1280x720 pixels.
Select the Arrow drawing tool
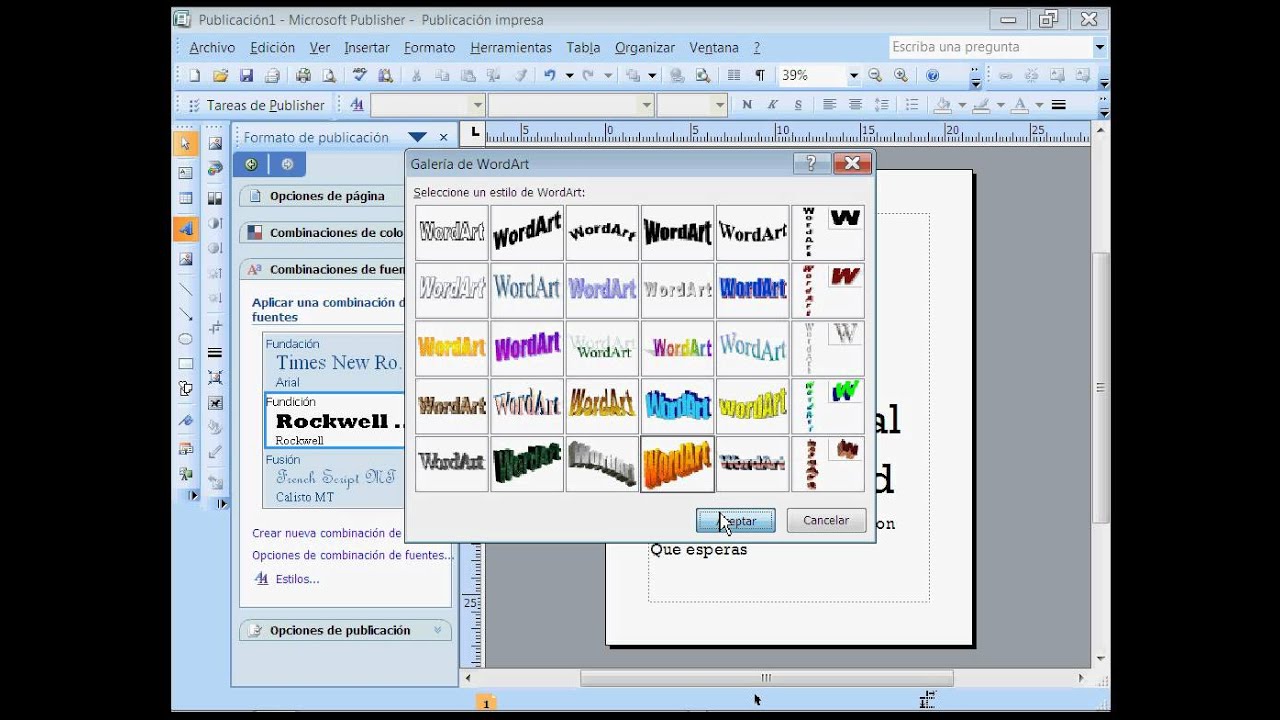[x=185, y=314]
